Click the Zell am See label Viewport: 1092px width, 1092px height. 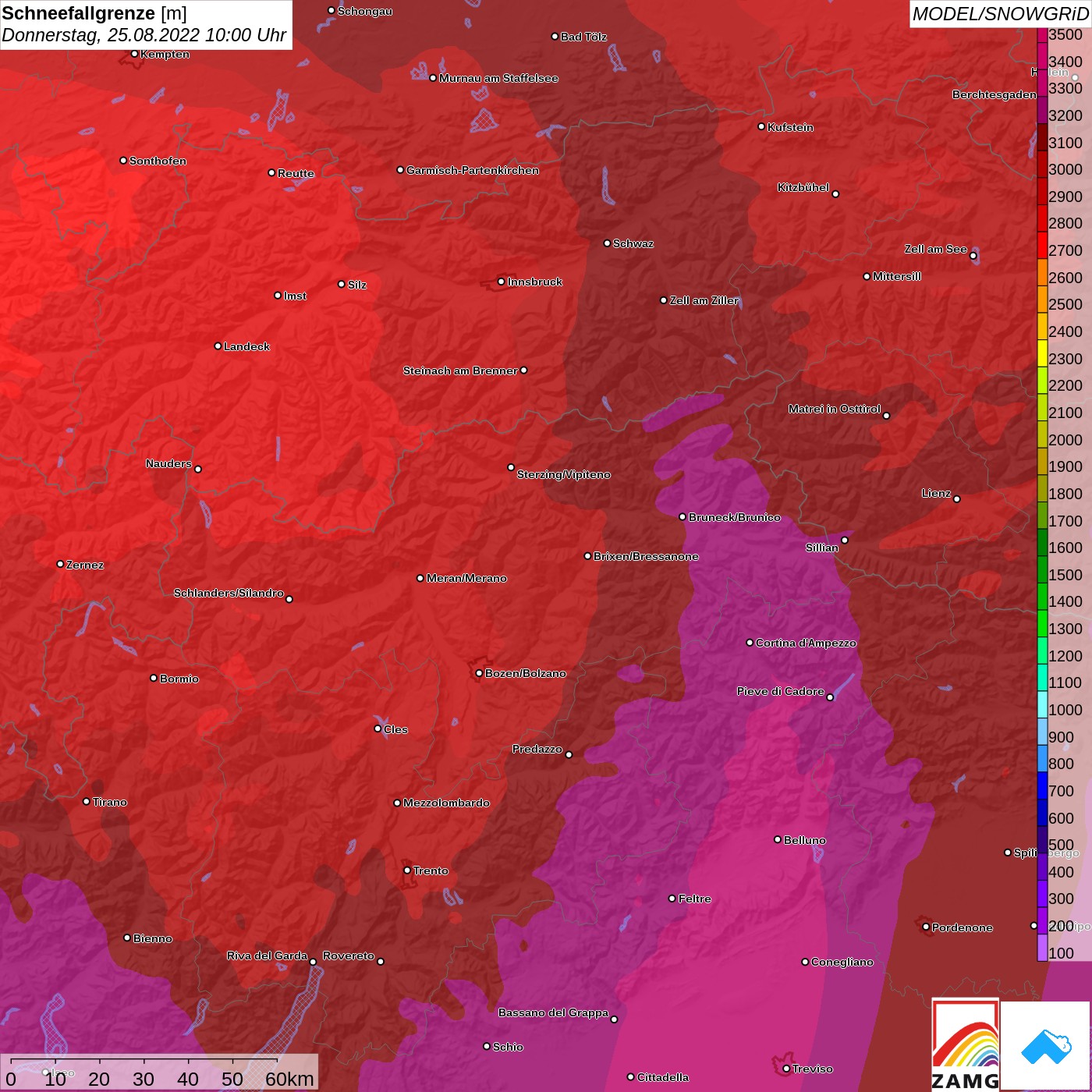click(936, 249)
